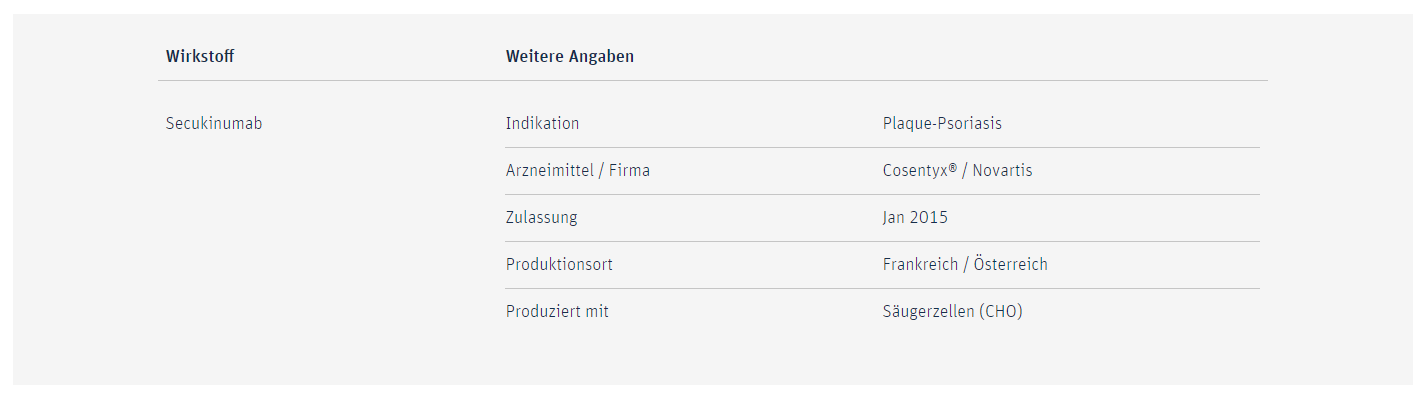Click the Produktionsort row label
This screenshot has height=397, width=1426.
pyautogui.click(x=559, y=265)
